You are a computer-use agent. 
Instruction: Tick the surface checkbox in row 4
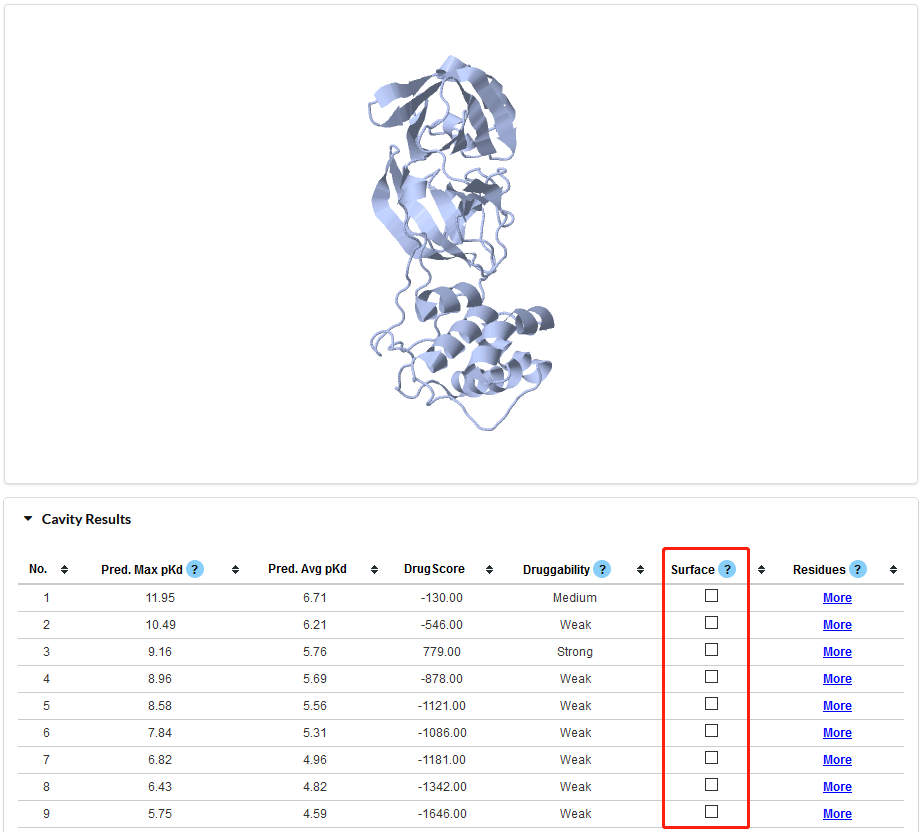(711, 677)
